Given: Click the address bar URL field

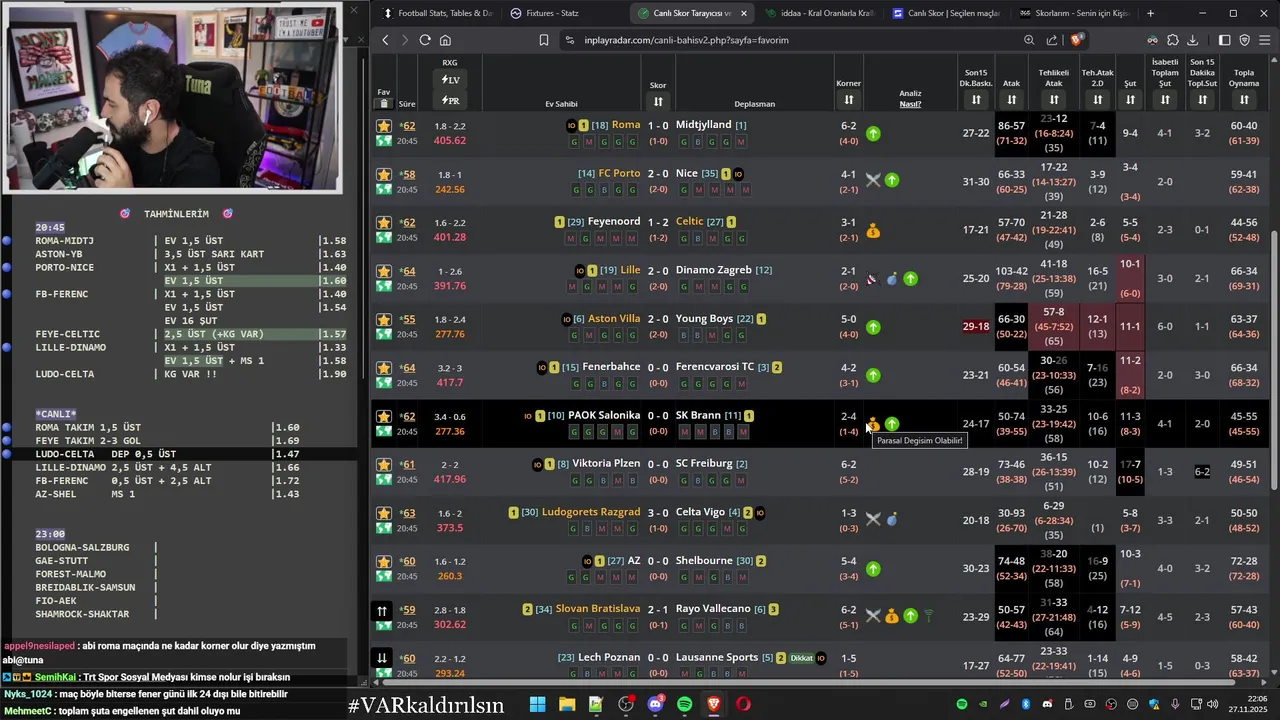Looking at the screenshot, I should click(790, 40).
